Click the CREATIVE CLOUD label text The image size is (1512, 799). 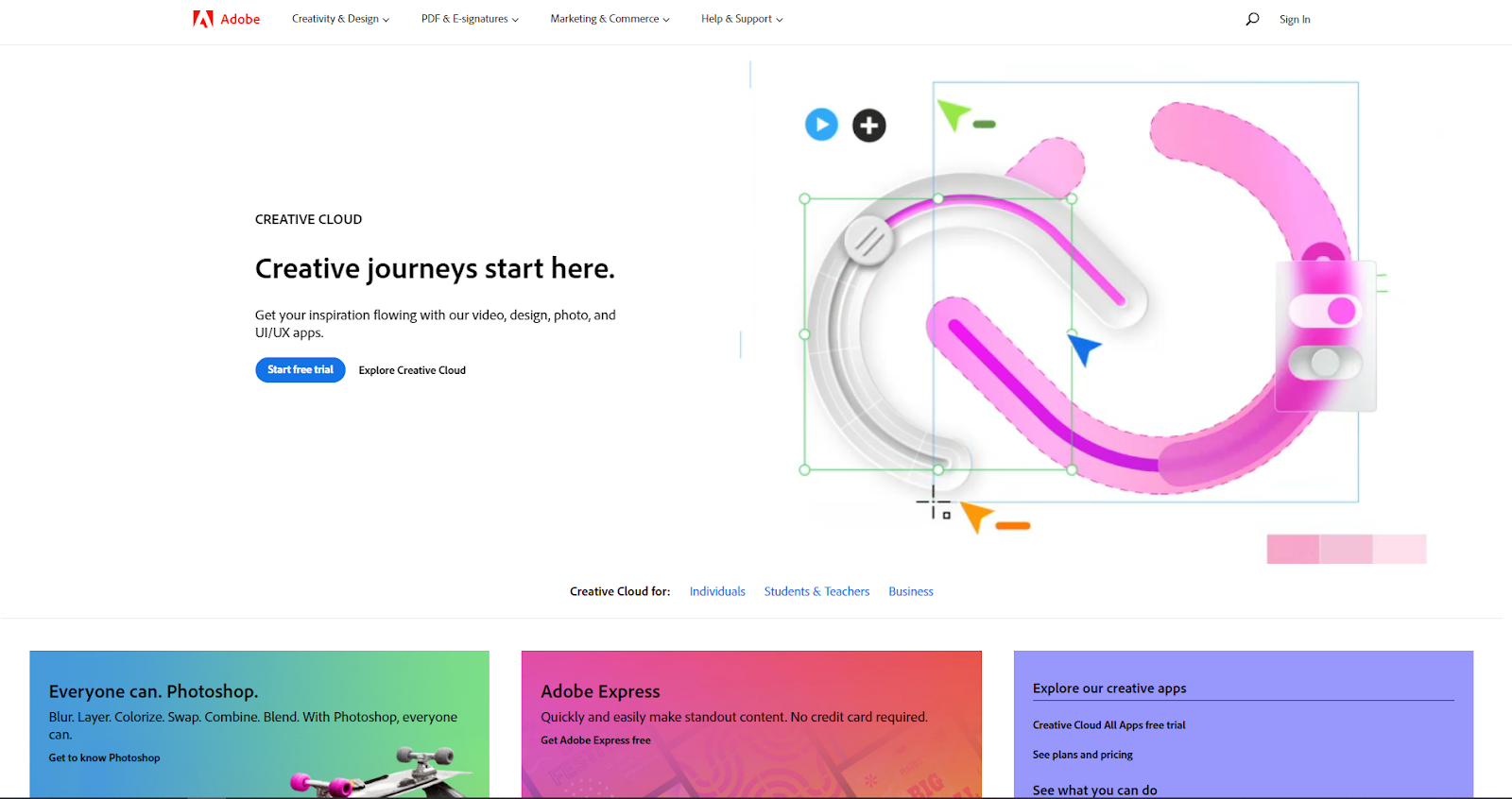click(308, 219)
